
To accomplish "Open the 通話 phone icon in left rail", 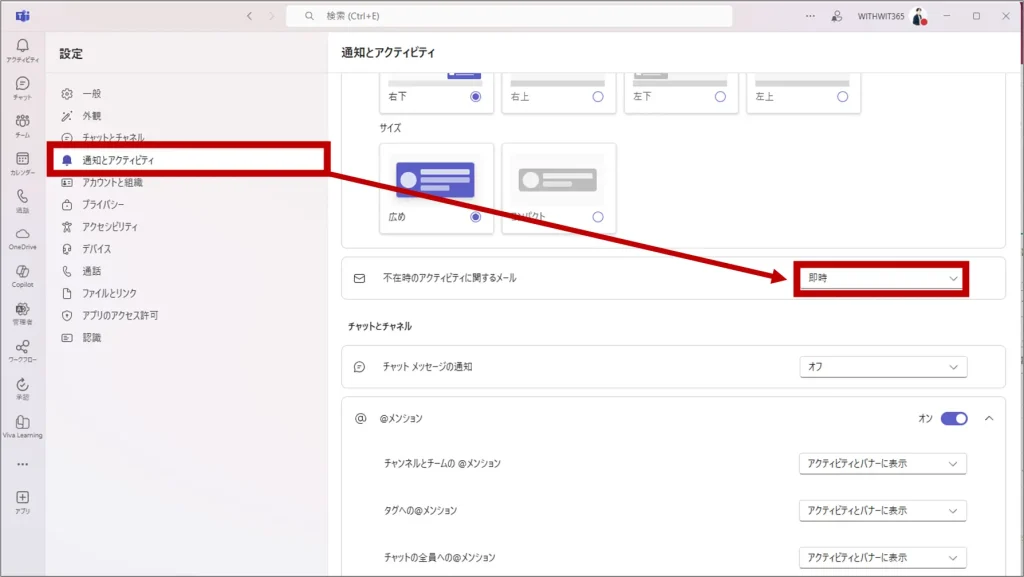I will click(22, 200).
